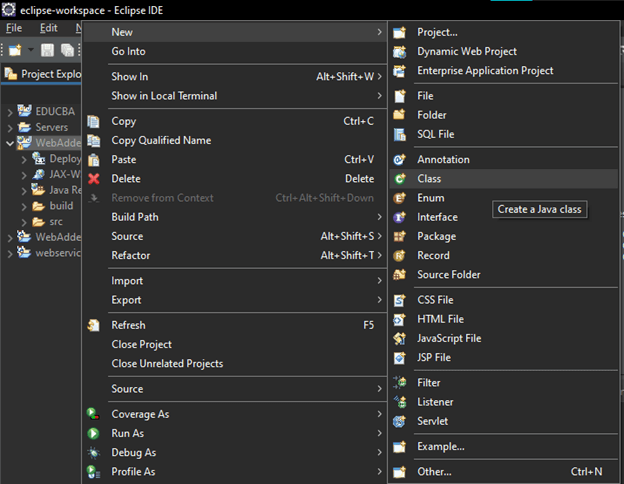The image size is (624, 484).
Task: Click the Record icon
Action: point(399,256)
